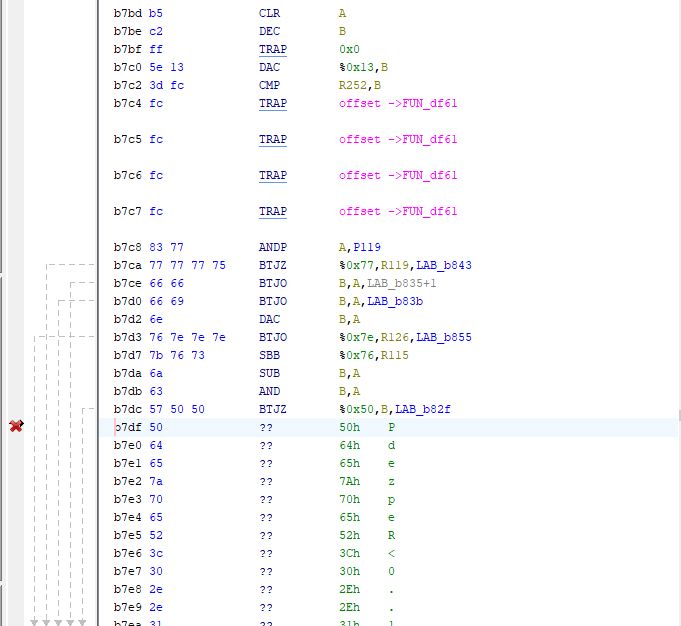681x626 pixels.
Task: Click the LAB_b835+1 operand reference
Action: [x=408, y=283]
